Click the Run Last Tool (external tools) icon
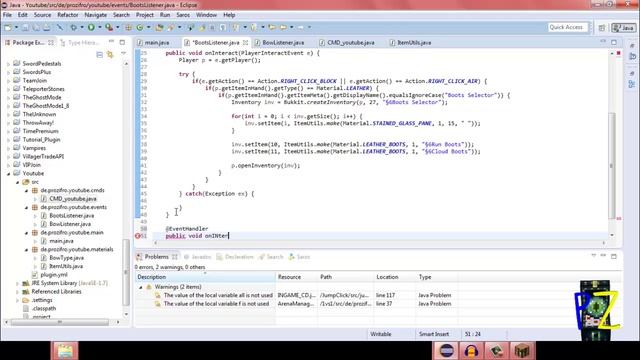This screenshot has height=360, width=640. click(109, 27)
